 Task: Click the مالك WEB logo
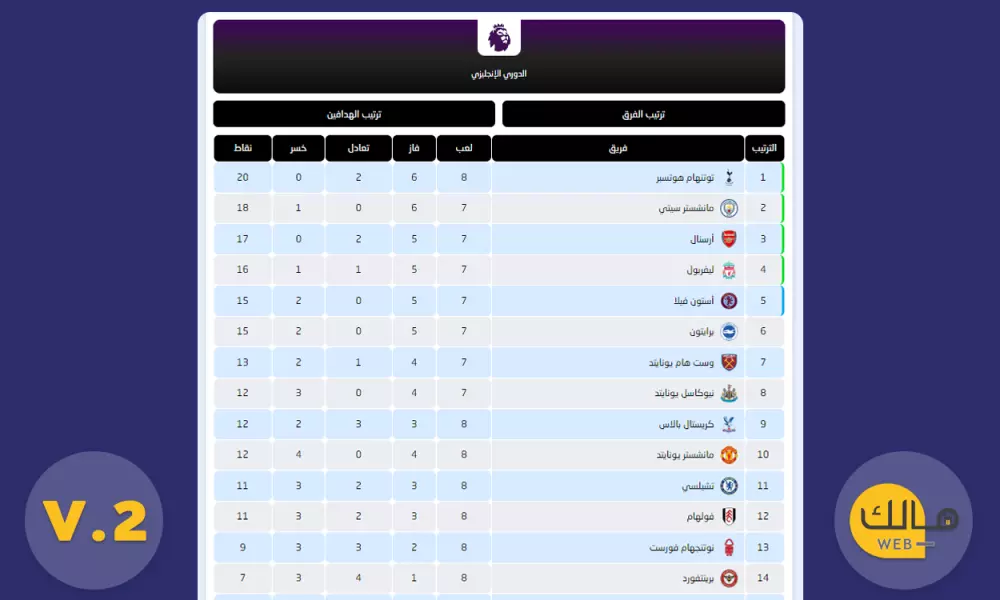point(903,520)
